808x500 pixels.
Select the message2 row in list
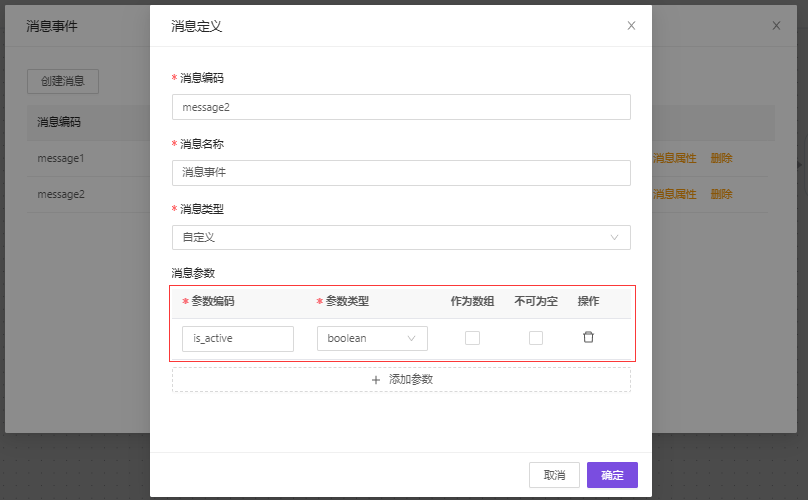click(61, 194)
